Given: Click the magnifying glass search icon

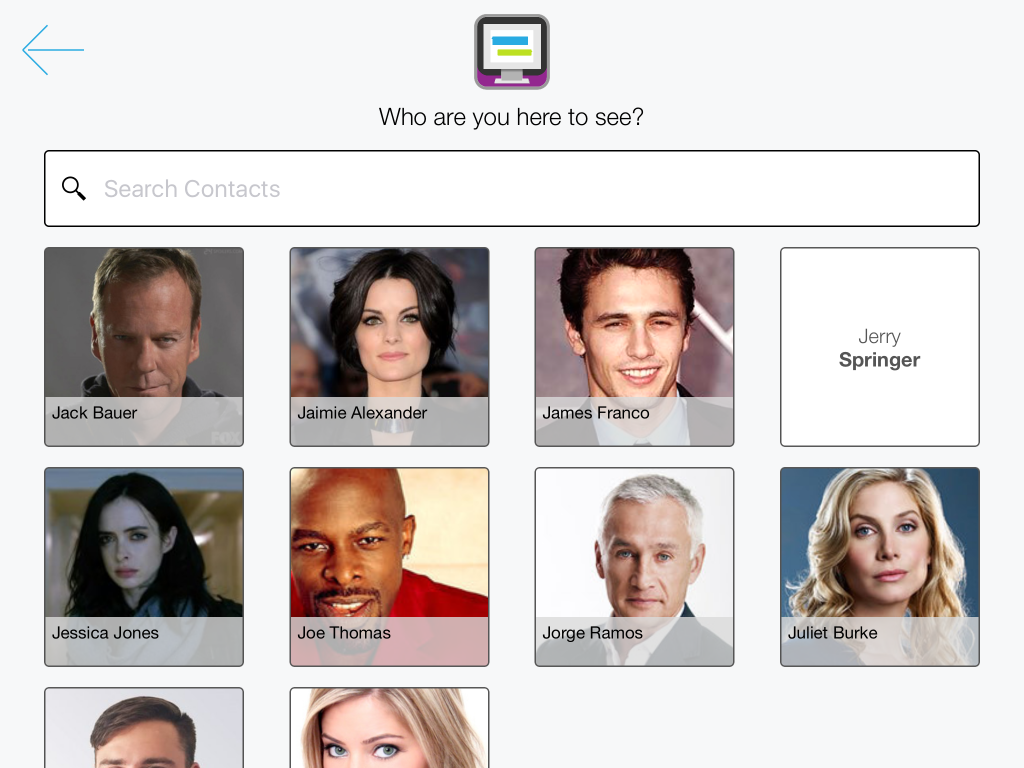Looking at the screenshot, I should click(74, 188).
